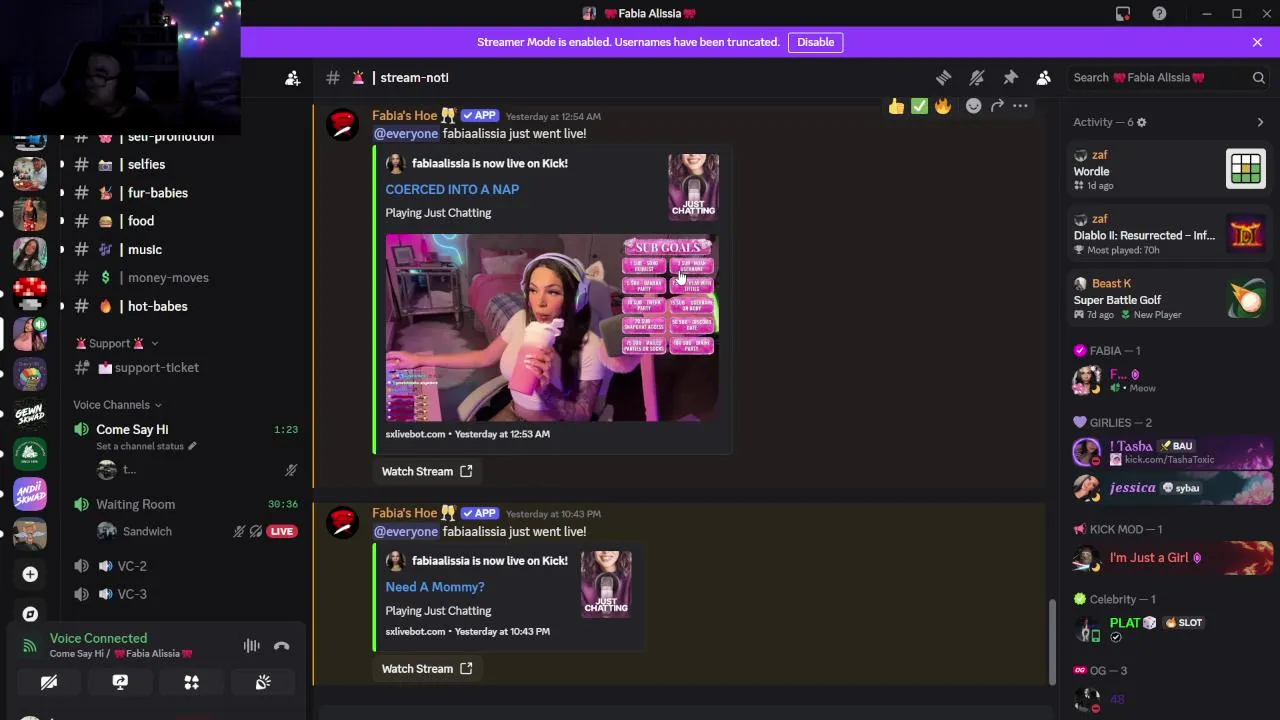Open Diablo II: Resurrected activity card
The image size is (1280, 720).
(1168, 235)
